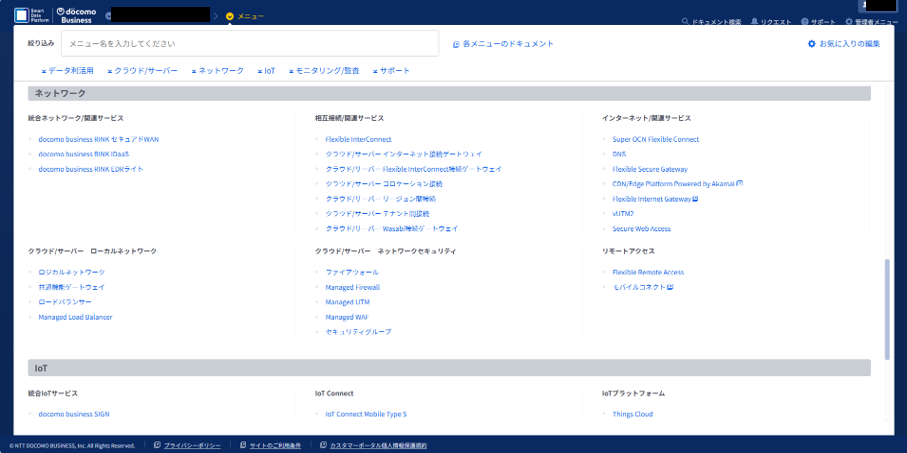
Task: Jump to the サポート category
Action: pos(392,71)
